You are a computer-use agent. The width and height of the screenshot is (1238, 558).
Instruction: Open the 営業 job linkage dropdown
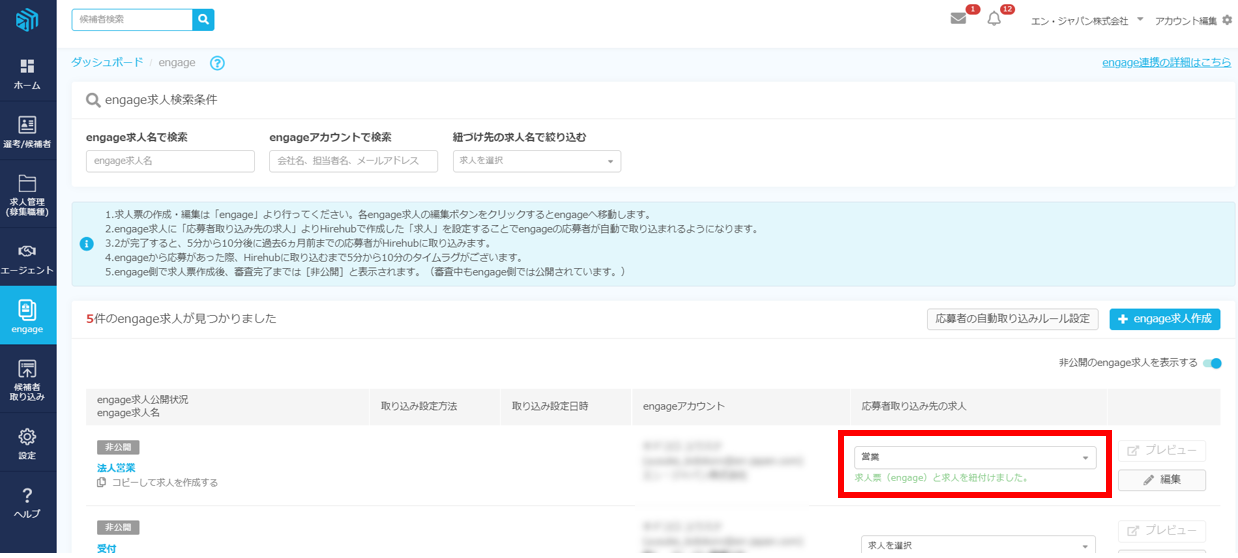point(974,457)
